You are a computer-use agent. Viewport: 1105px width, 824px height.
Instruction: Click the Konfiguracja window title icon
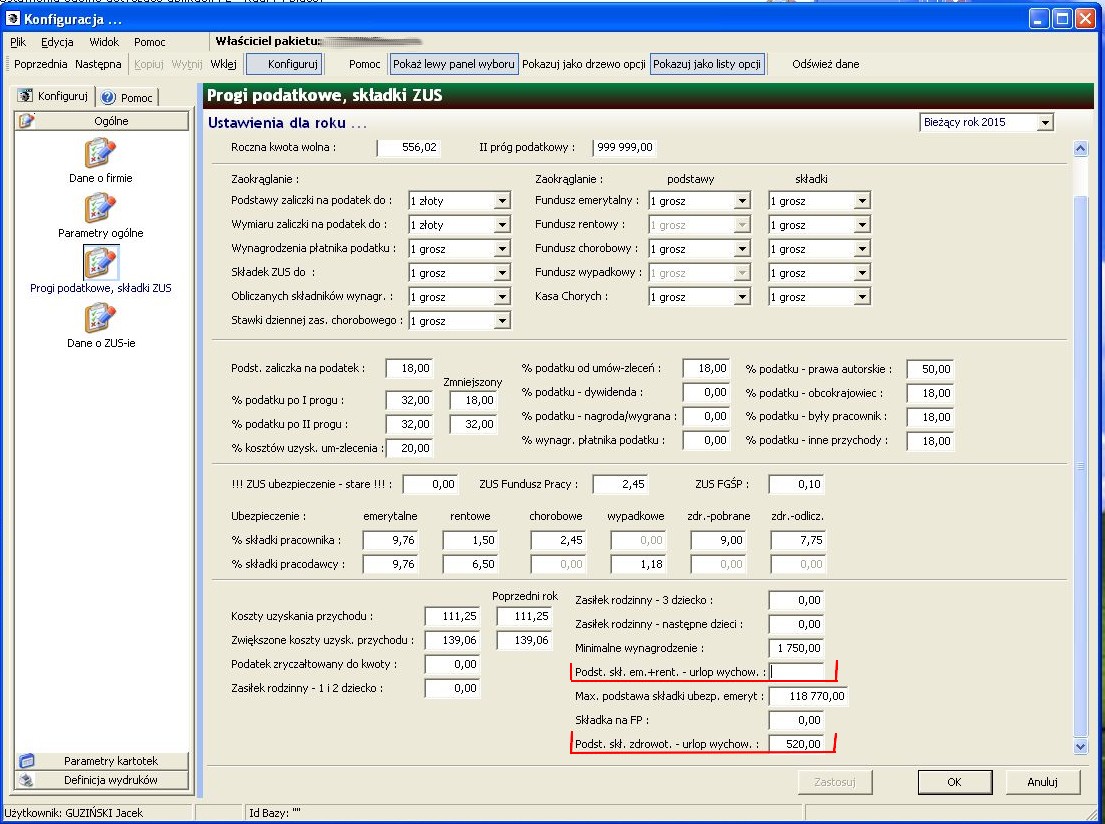[x=13, y=18]
